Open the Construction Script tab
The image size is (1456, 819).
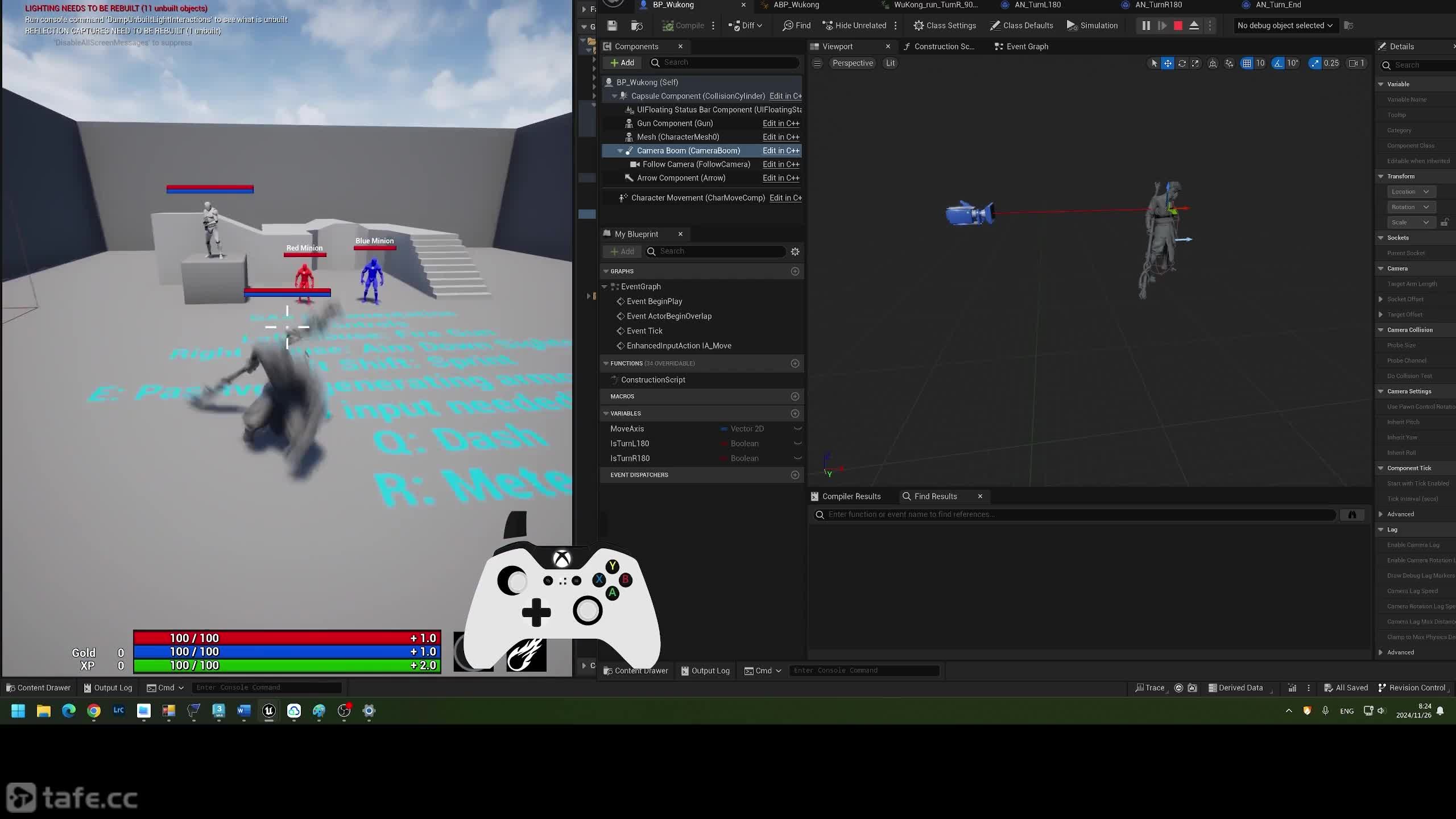[940, 47]
